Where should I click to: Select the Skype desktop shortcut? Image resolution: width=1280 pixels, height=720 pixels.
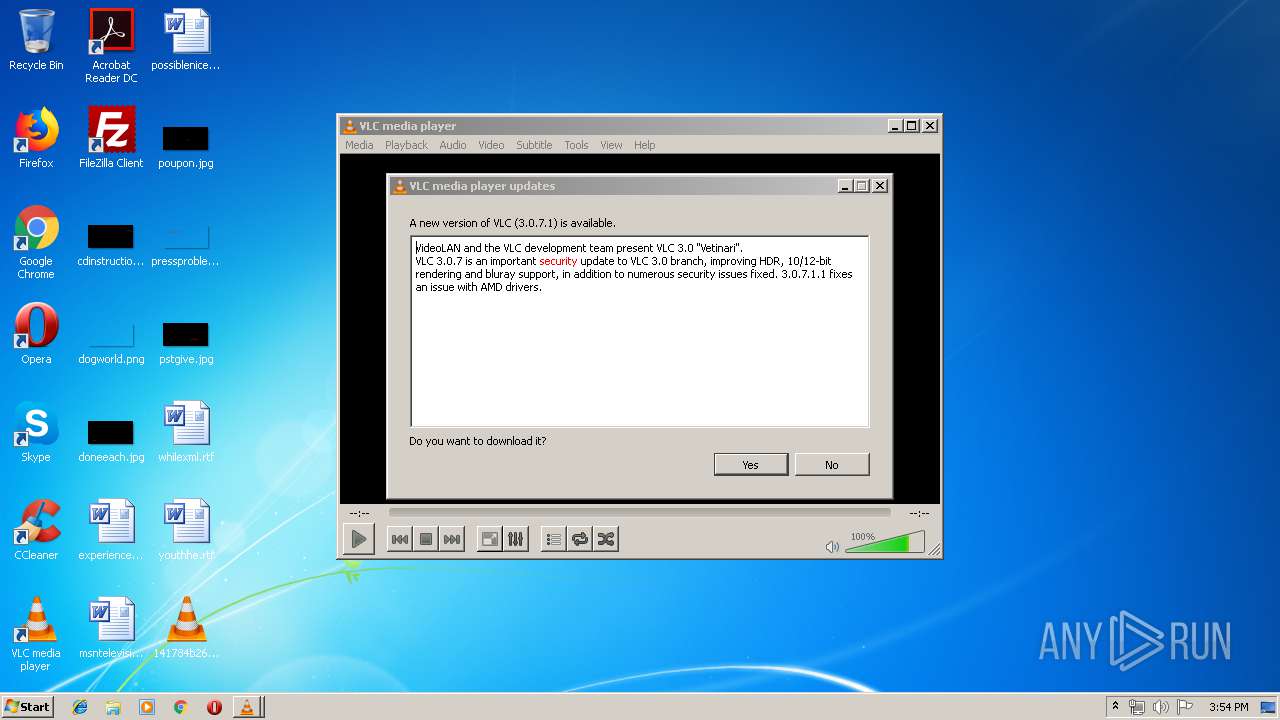[36, 432]
